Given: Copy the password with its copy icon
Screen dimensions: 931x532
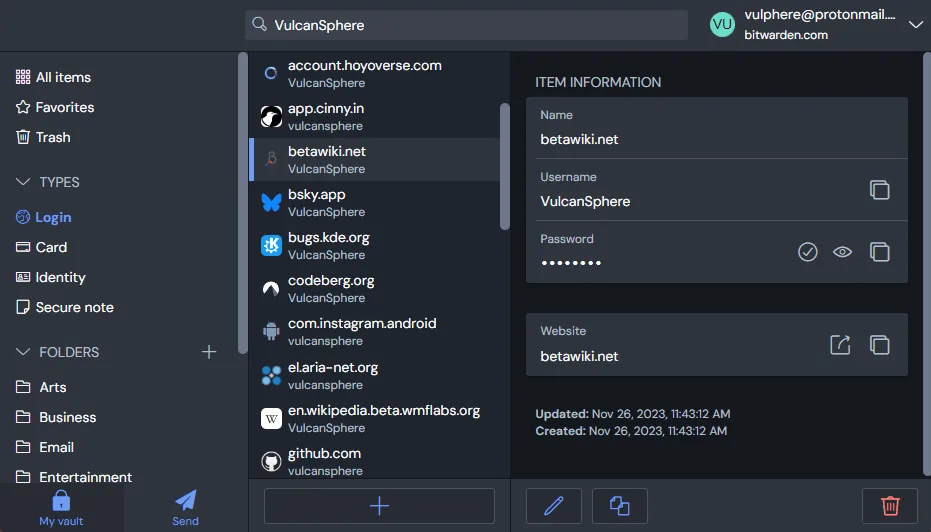Looking at the screenshot, I should pos(879,252).
